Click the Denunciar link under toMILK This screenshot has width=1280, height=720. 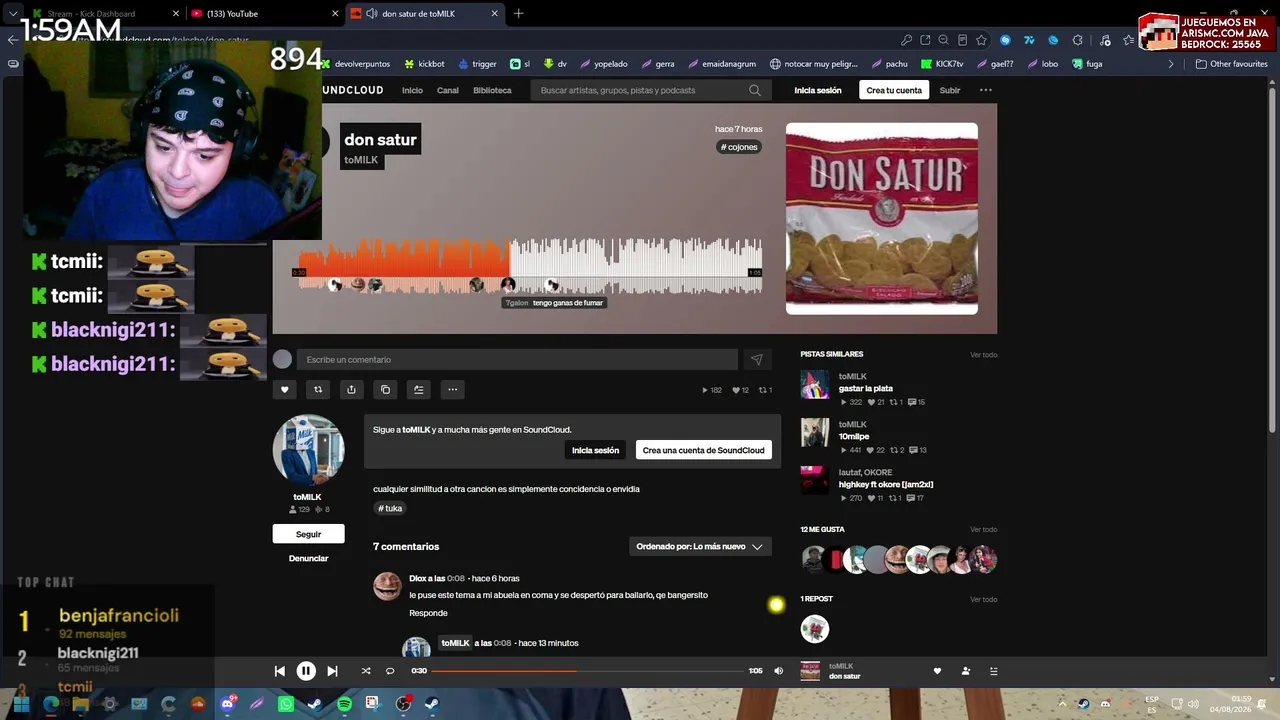point(308,558)
